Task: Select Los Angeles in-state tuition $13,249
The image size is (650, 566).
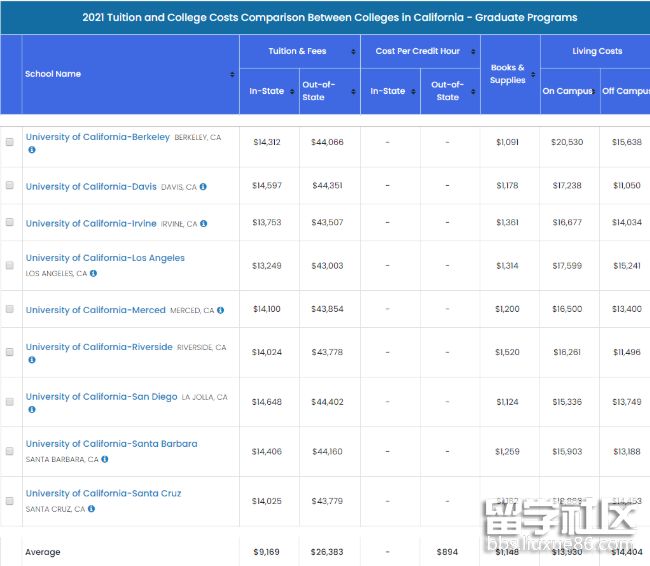Action: click(x=267, y=265)
